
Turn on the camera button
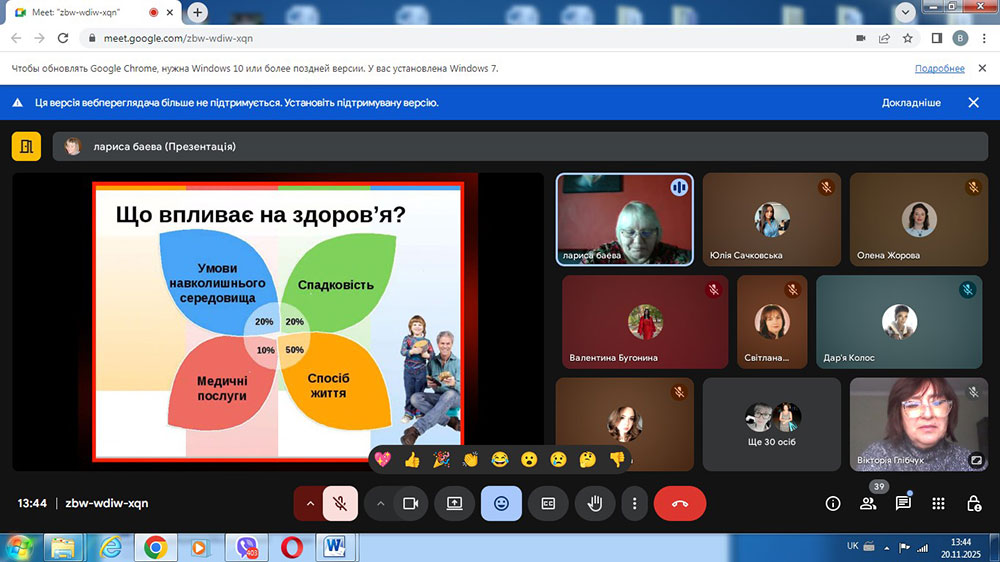click(409, 504)
